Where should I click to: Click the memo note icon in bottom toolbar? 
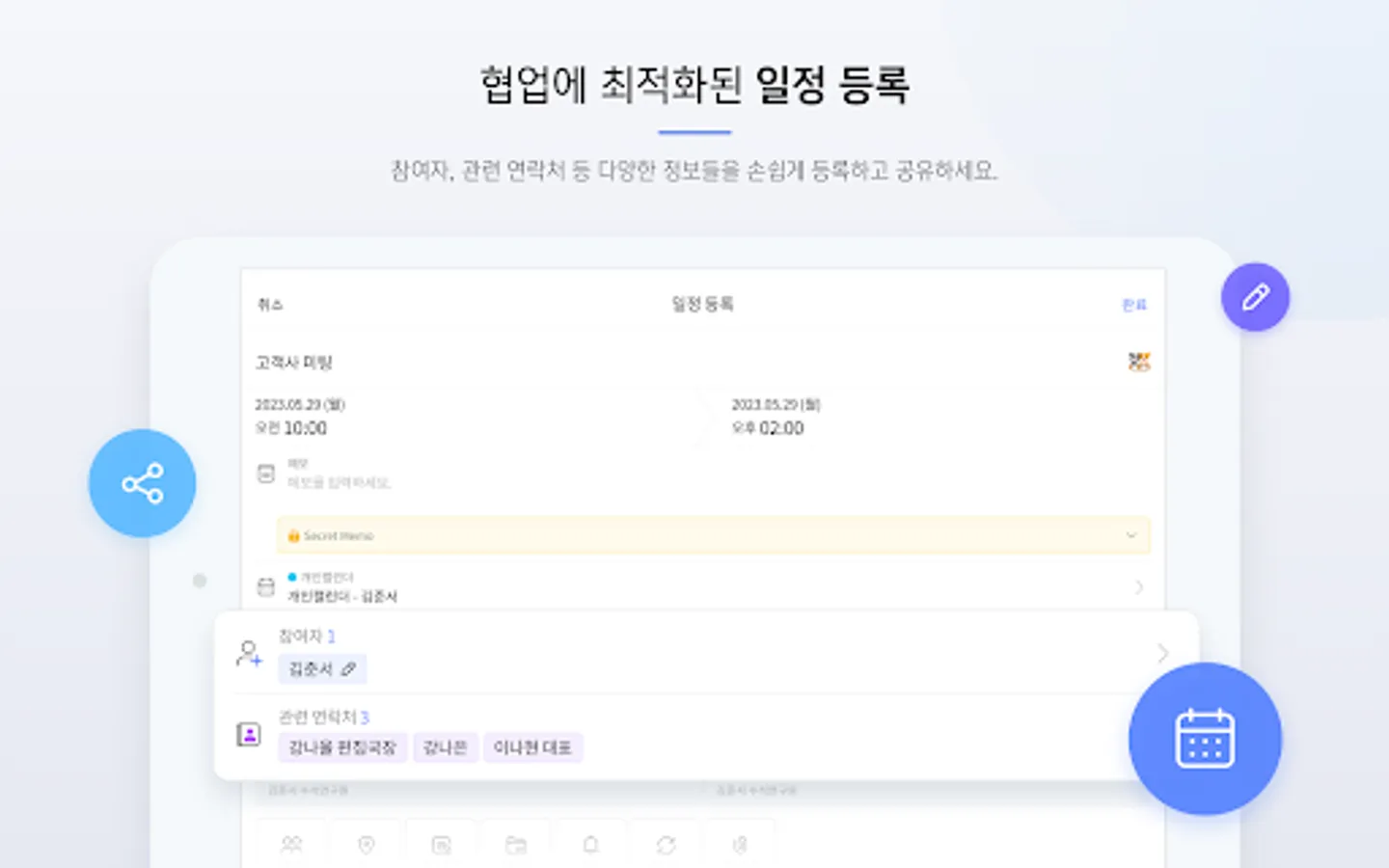coord(442,845)
